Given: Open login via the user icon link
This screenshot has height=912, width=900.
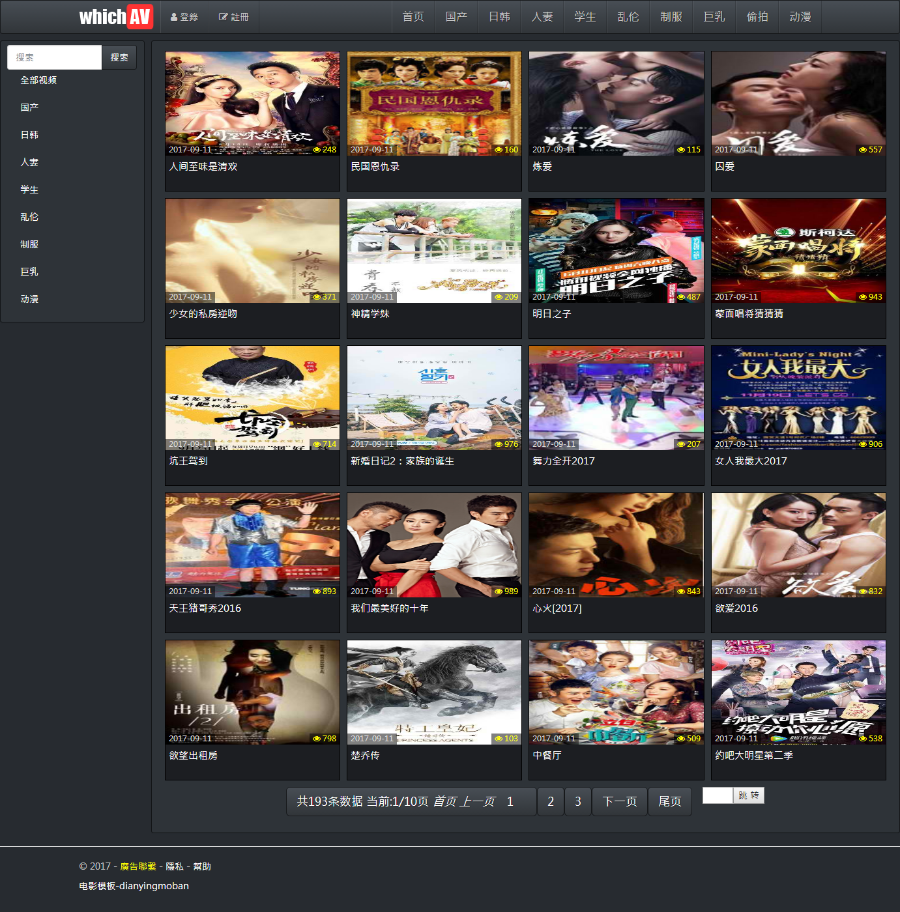Looking at the screenshot, I should (x=184, y=17).
